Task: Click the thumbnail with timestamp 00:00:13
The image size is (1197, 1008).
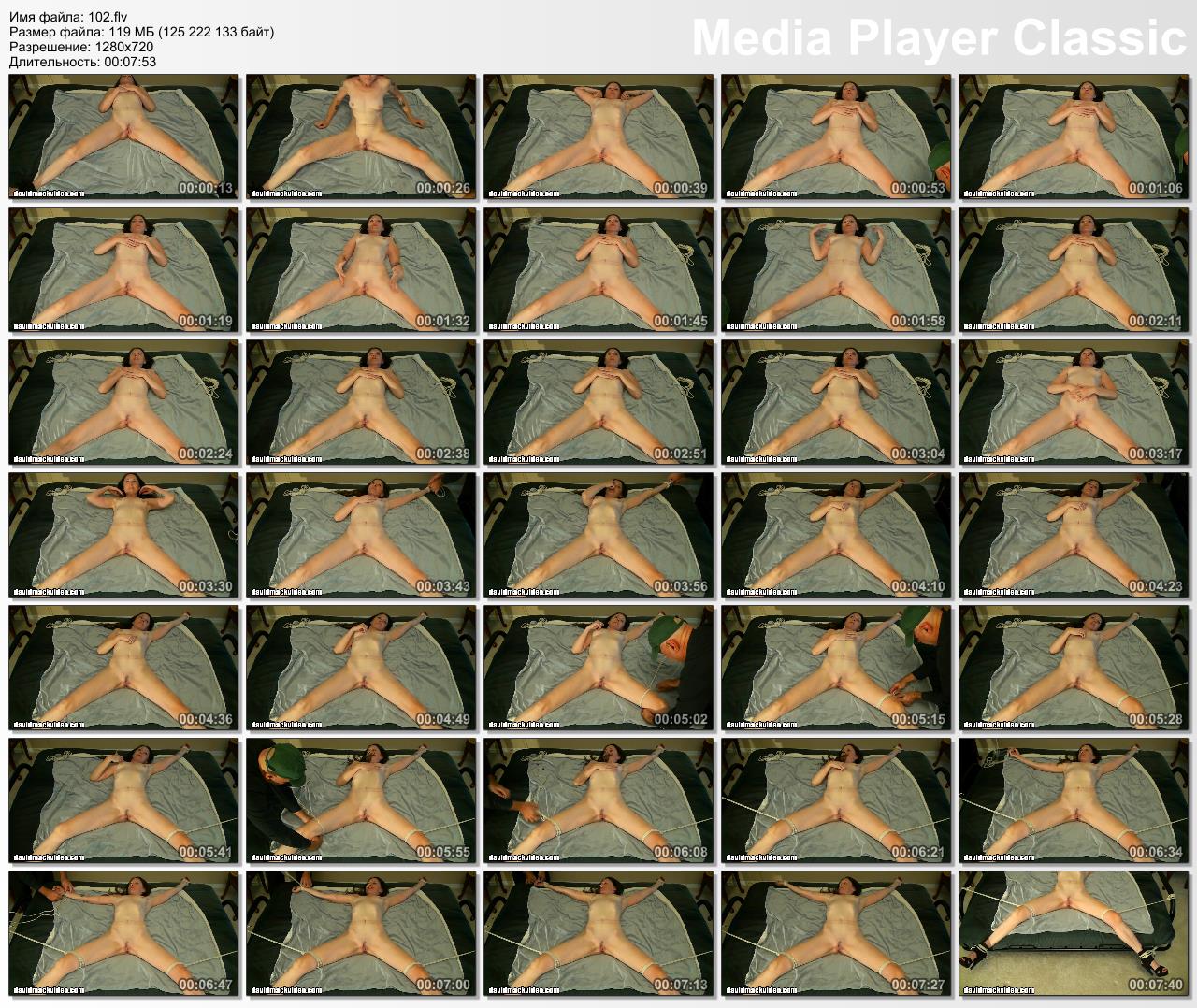Action: point(123,137)
